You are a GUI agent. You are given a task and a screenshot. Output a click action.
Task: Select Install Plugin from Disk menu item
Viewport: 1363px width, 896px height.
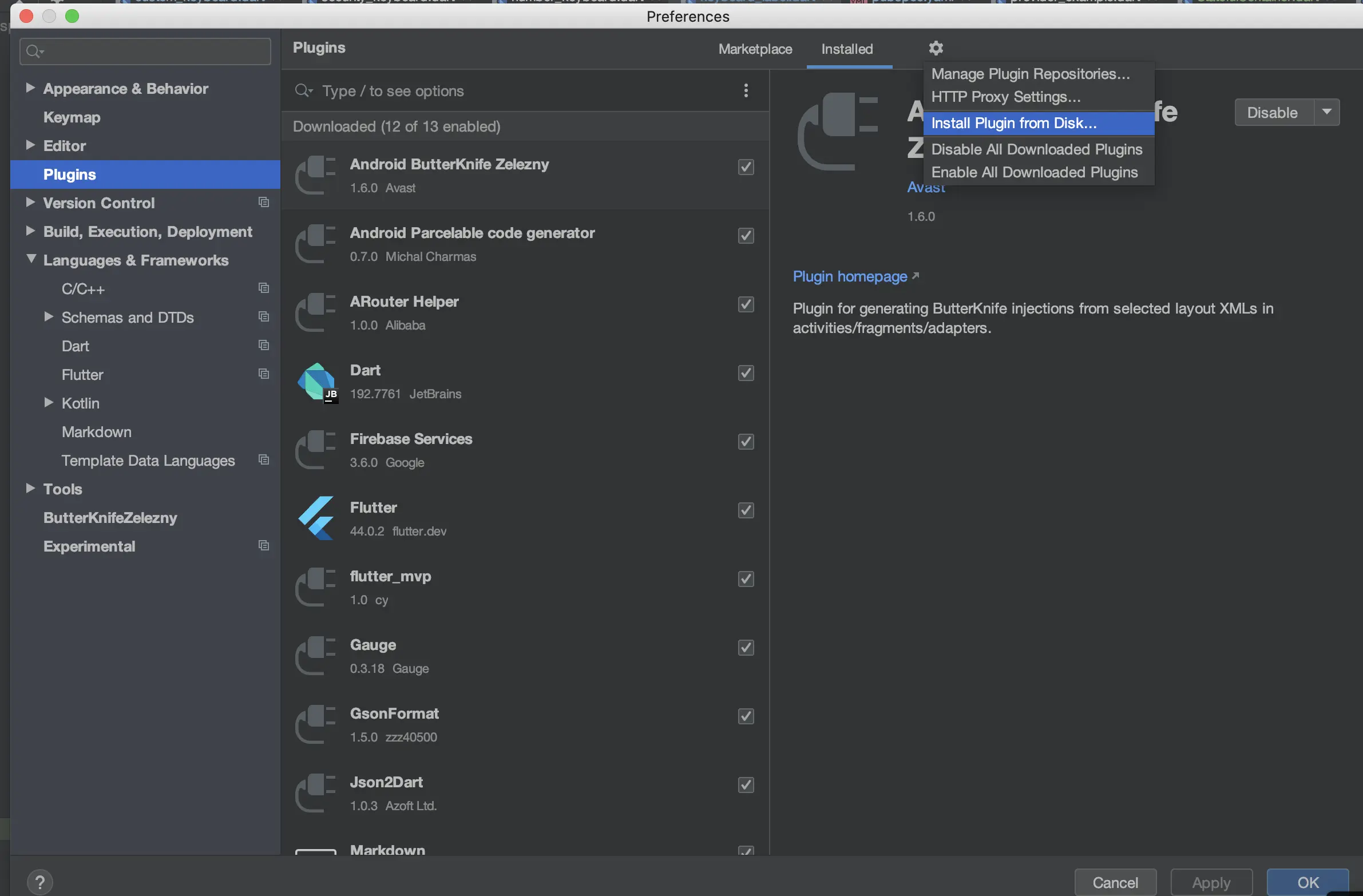[1013, 123]
